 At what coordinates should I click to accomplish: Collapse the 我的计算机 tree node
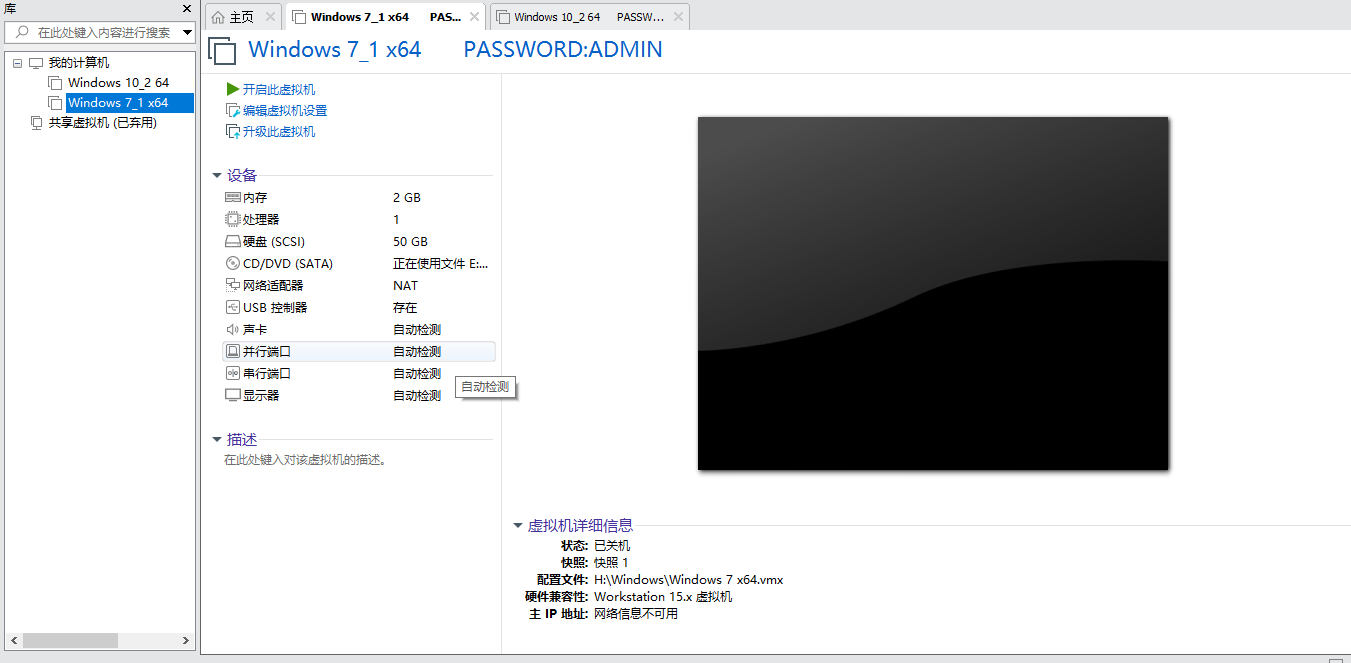(x=17, y=63)
